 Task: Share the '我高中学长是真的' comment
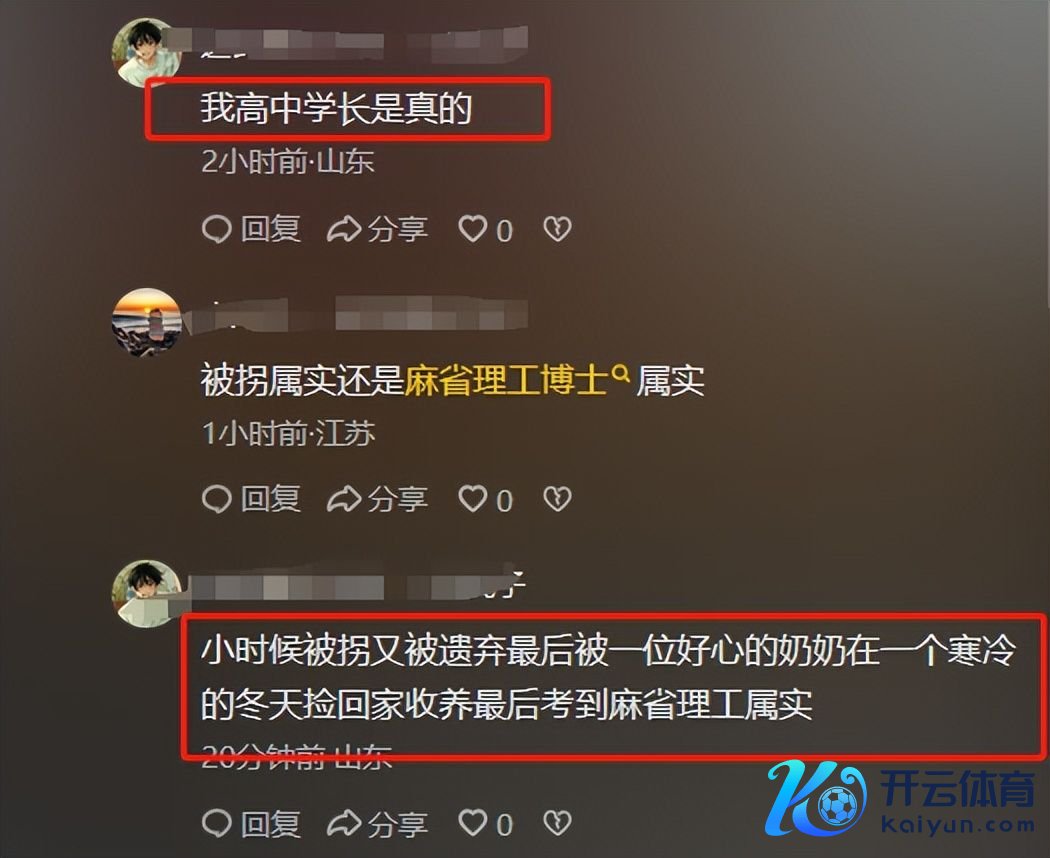(377, 229)
